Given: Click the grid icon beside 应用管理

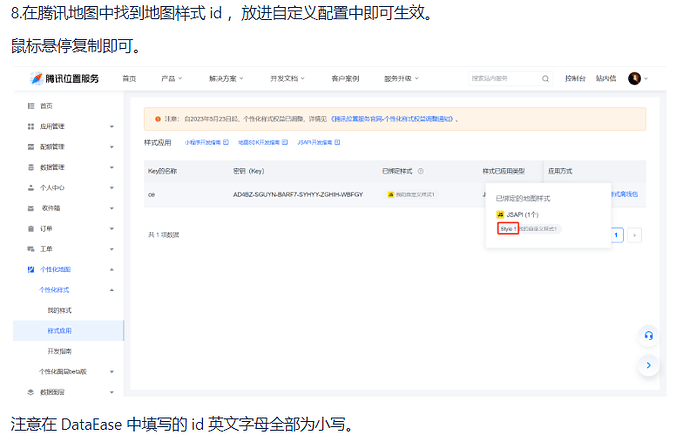Looking at the screenshot, I should 31,126.
